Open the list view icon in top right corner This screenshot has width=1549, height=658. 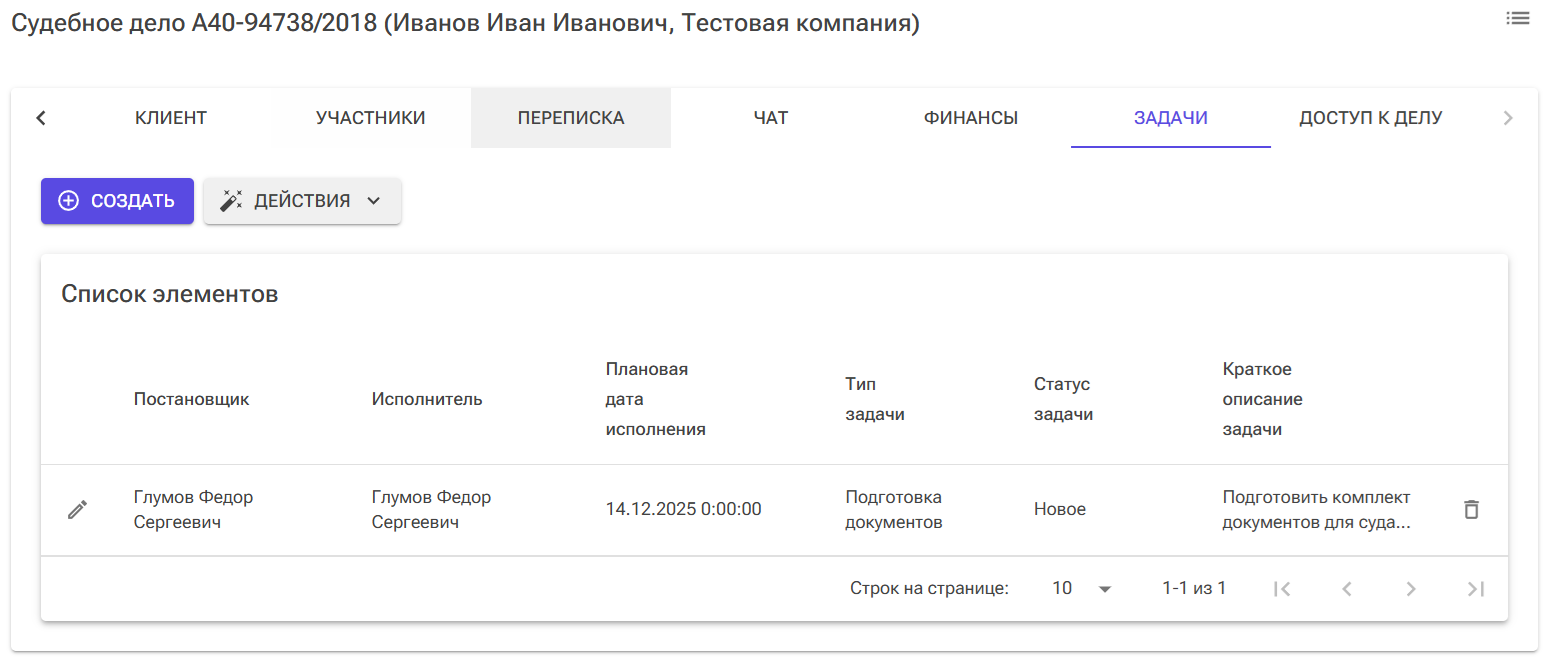click(x=1517, y=18)
